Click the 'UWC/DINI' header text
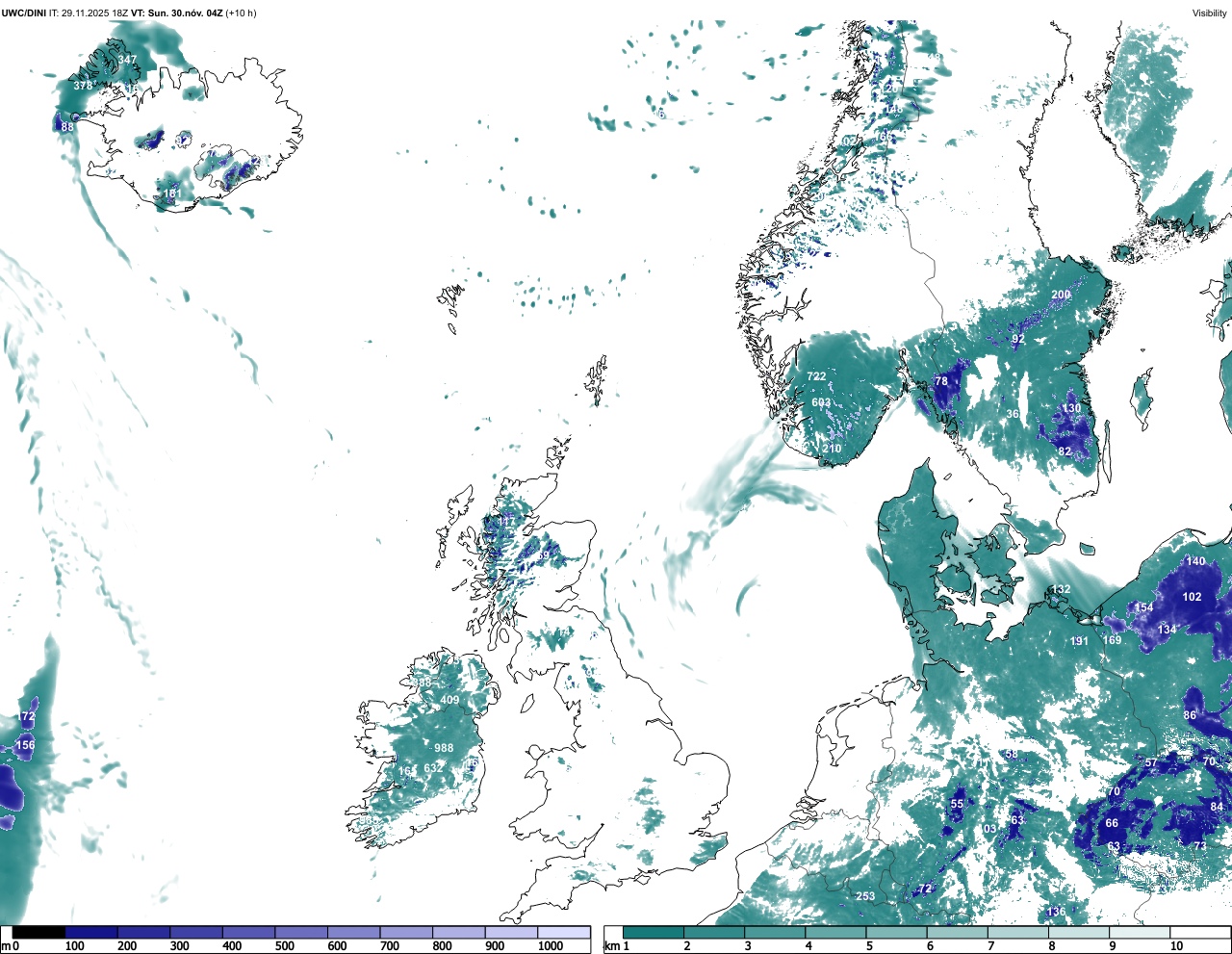The height and width of the screenshot is (954, 1232). pos(24,13)
